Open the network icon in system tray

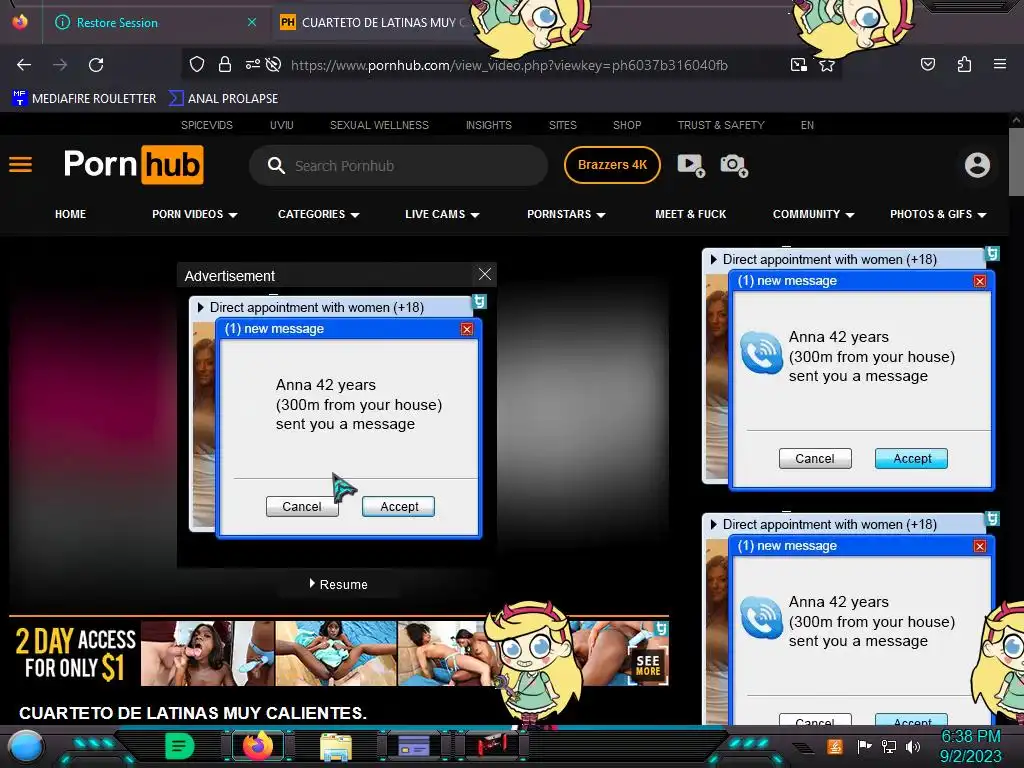coord(889,746)
